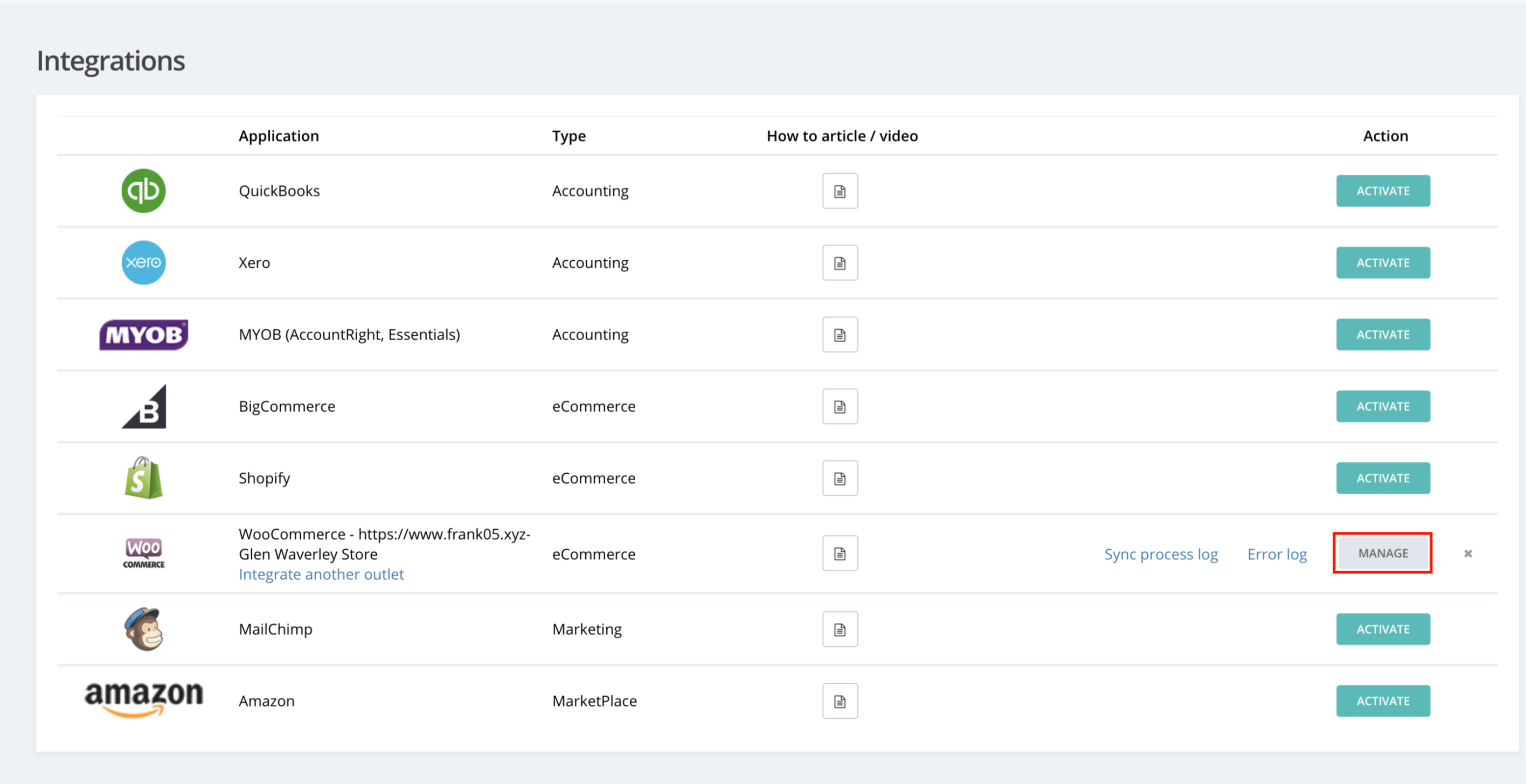This screenshot has width=1526, height=784.
Task: Click the Shopify bag logo
Action: point(143,477)
